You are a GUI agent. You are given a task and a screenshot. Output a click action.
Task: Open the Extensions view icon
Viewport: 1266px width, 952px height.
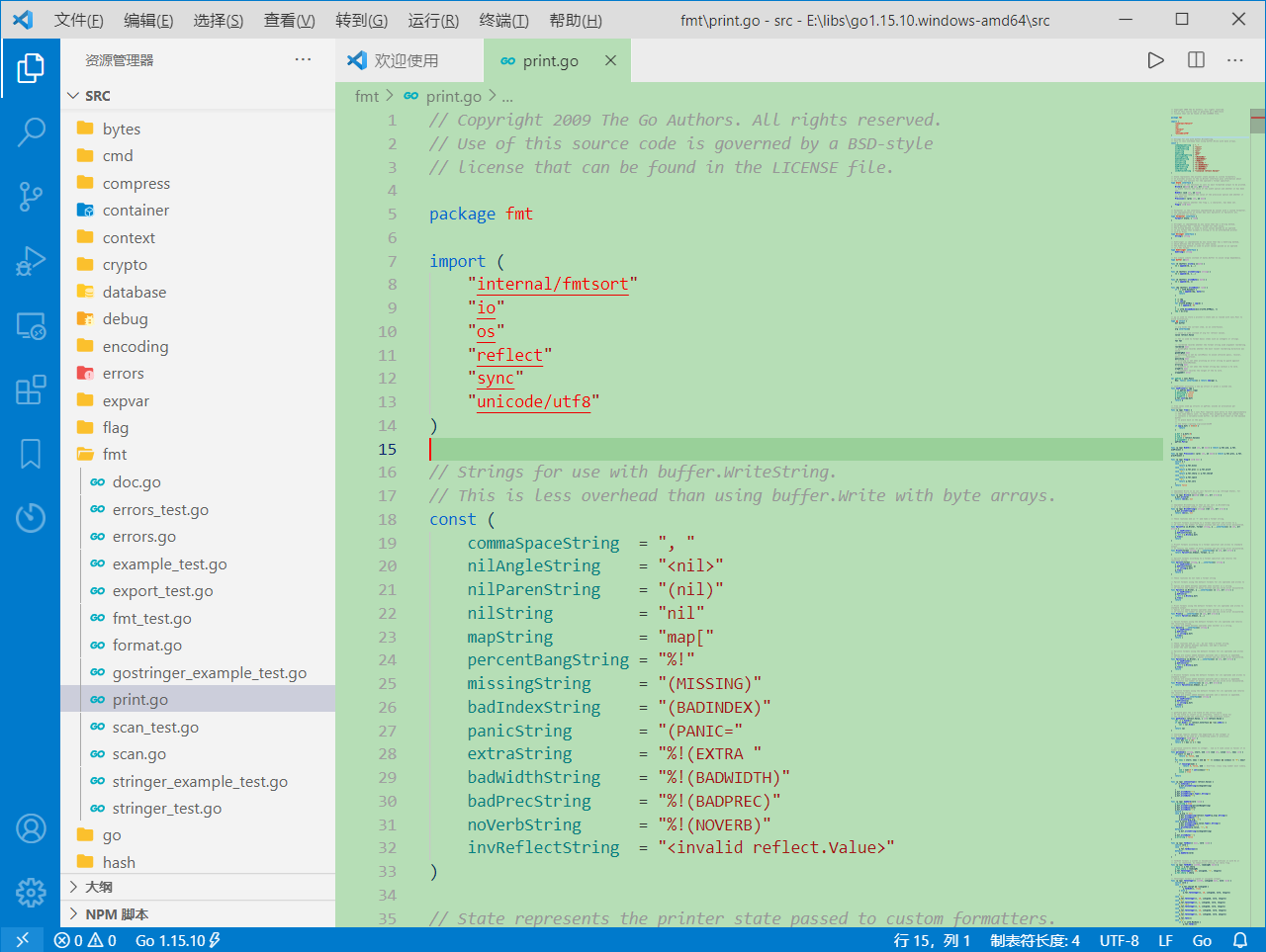[31, 389]
